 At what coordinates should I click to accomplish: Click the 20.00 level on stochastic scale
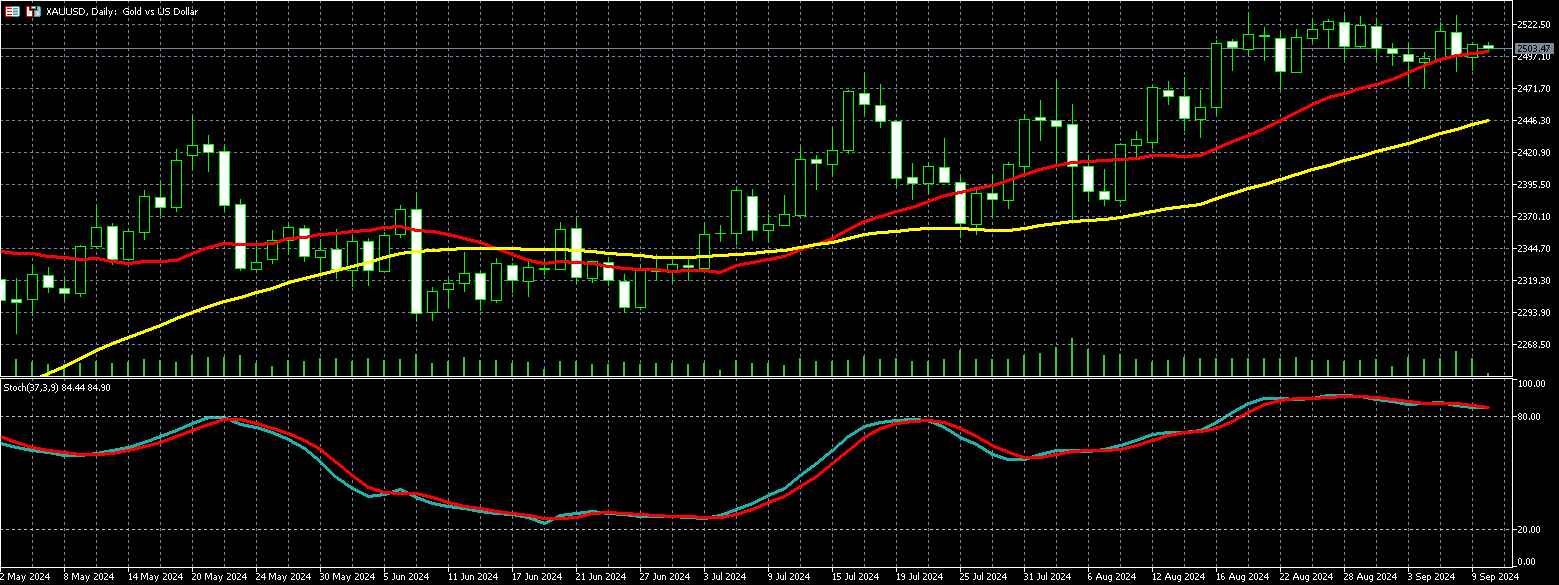(x=1528, y=530)
